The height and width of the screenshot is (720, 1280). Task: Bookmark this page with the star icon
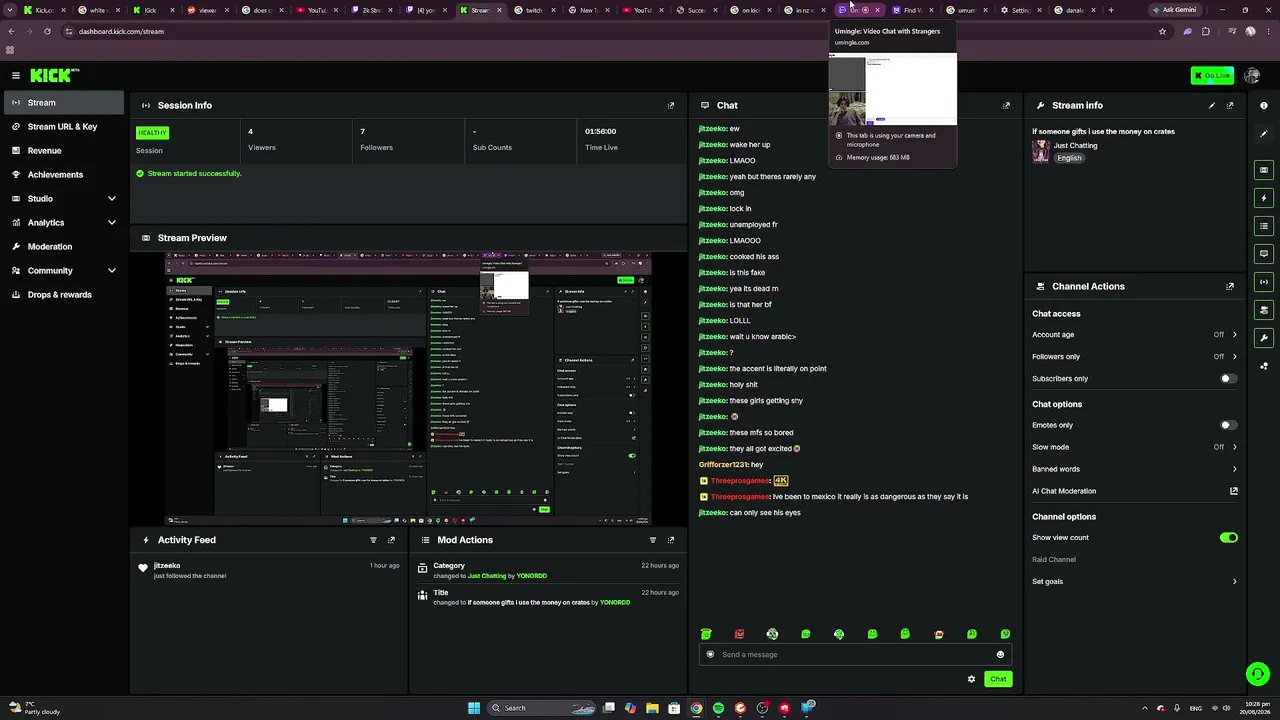click(x=1162, y=31)
